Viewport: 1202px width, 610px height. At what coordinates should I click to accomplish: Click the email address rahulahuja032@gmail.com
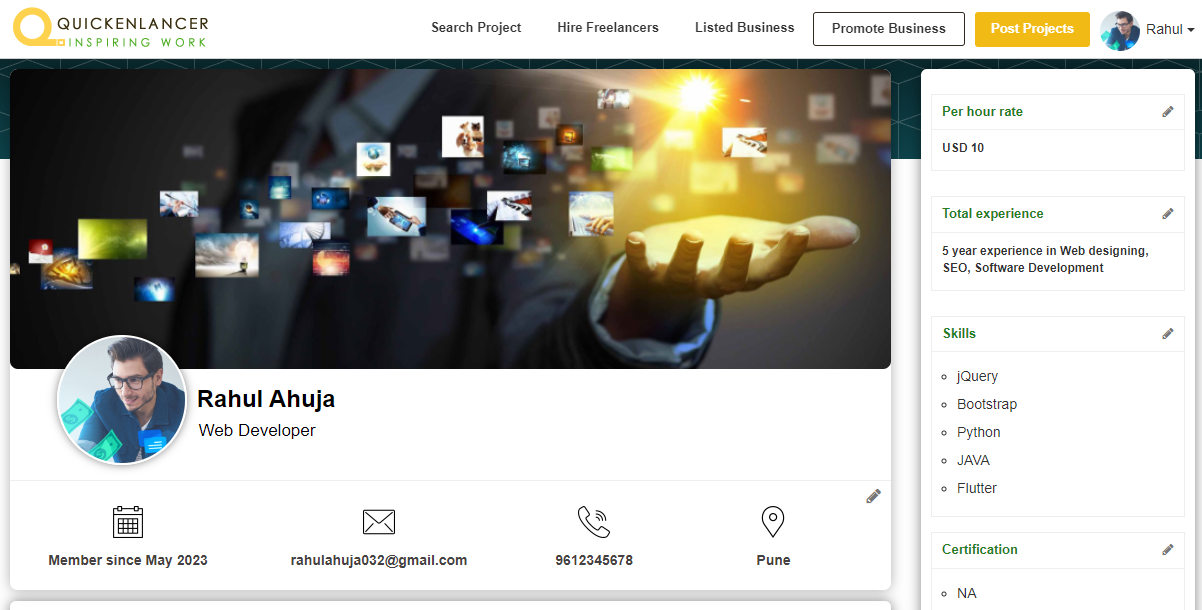click(379, 560)
